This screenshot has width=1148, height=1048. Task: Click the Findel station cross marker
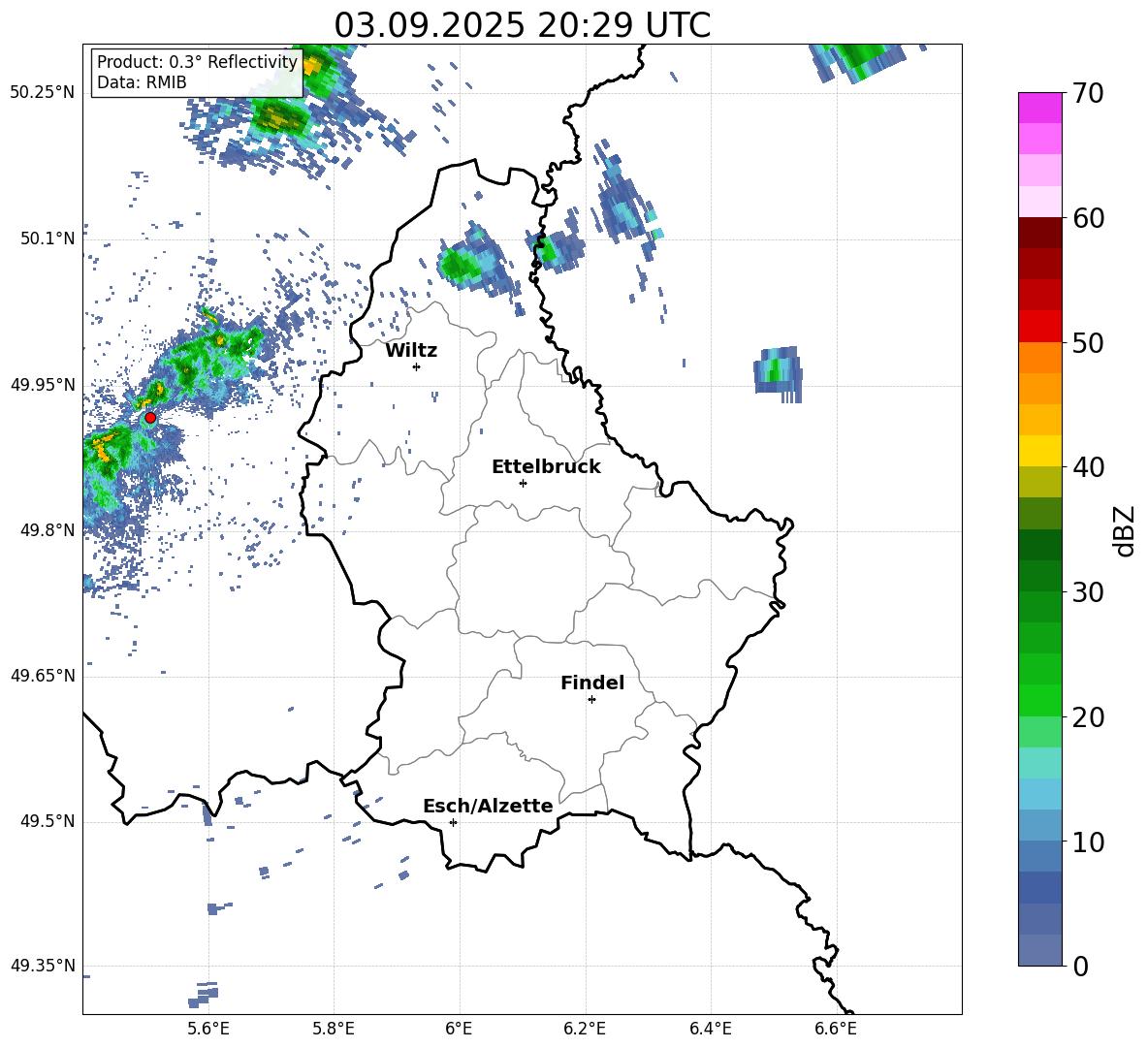coord(591,699)
